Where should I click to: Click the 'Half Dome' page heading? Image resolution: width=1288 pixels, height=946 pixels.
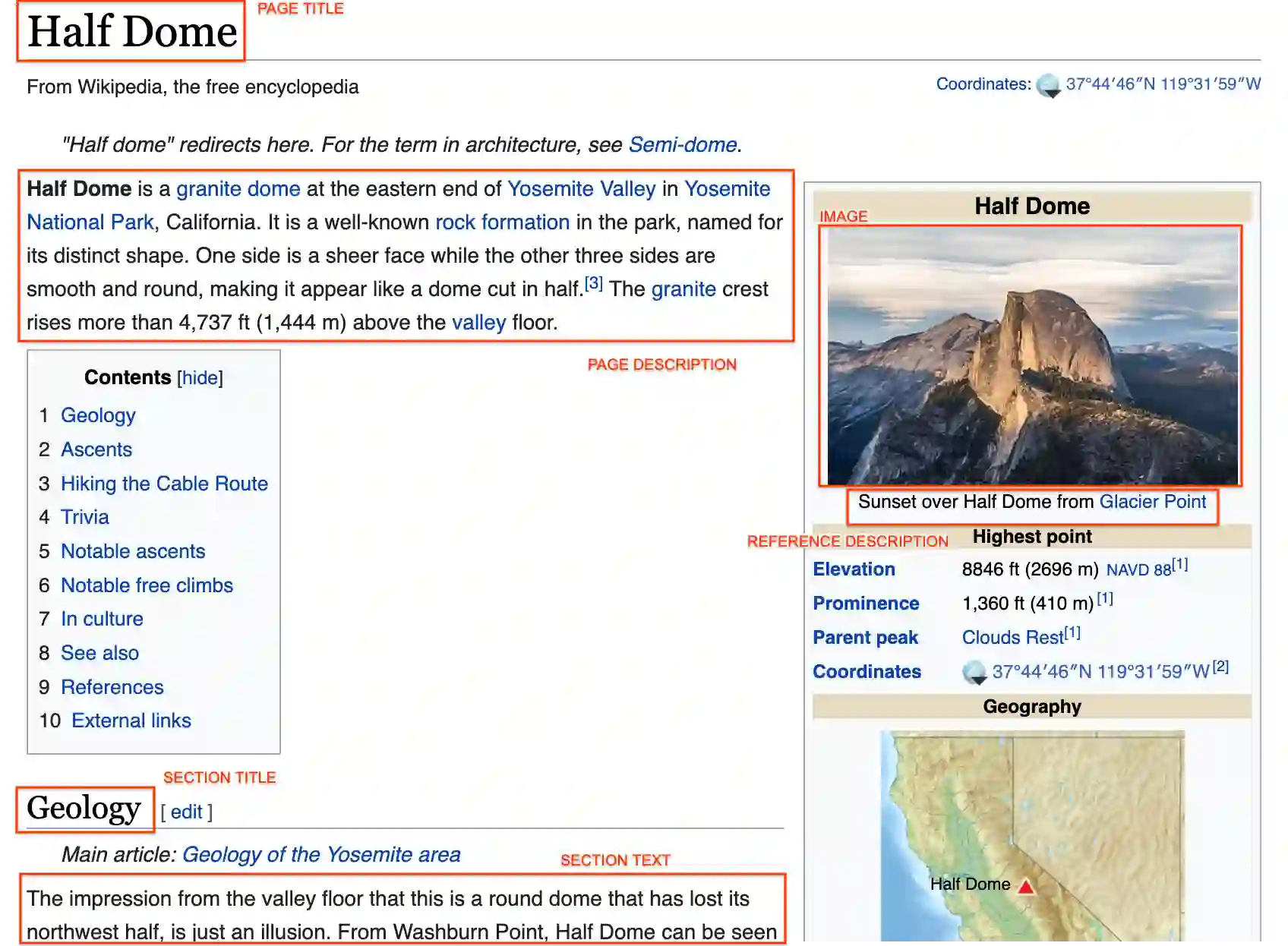[x=132, y=32]
